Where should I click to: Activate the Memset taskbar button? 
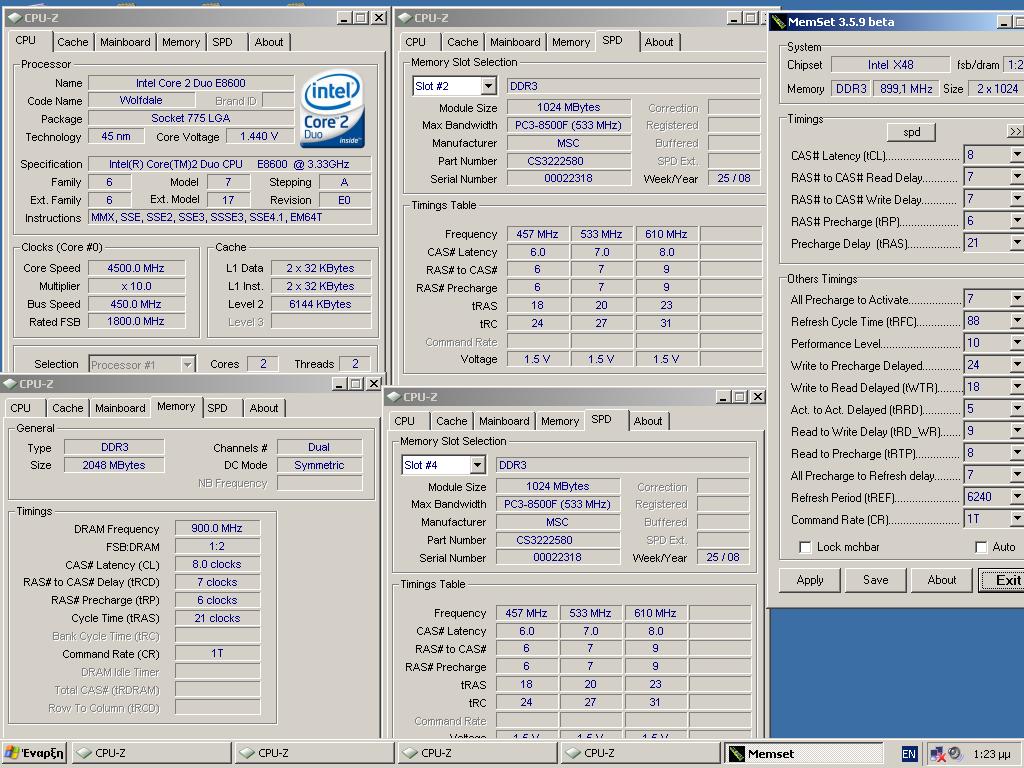point(803,753)
